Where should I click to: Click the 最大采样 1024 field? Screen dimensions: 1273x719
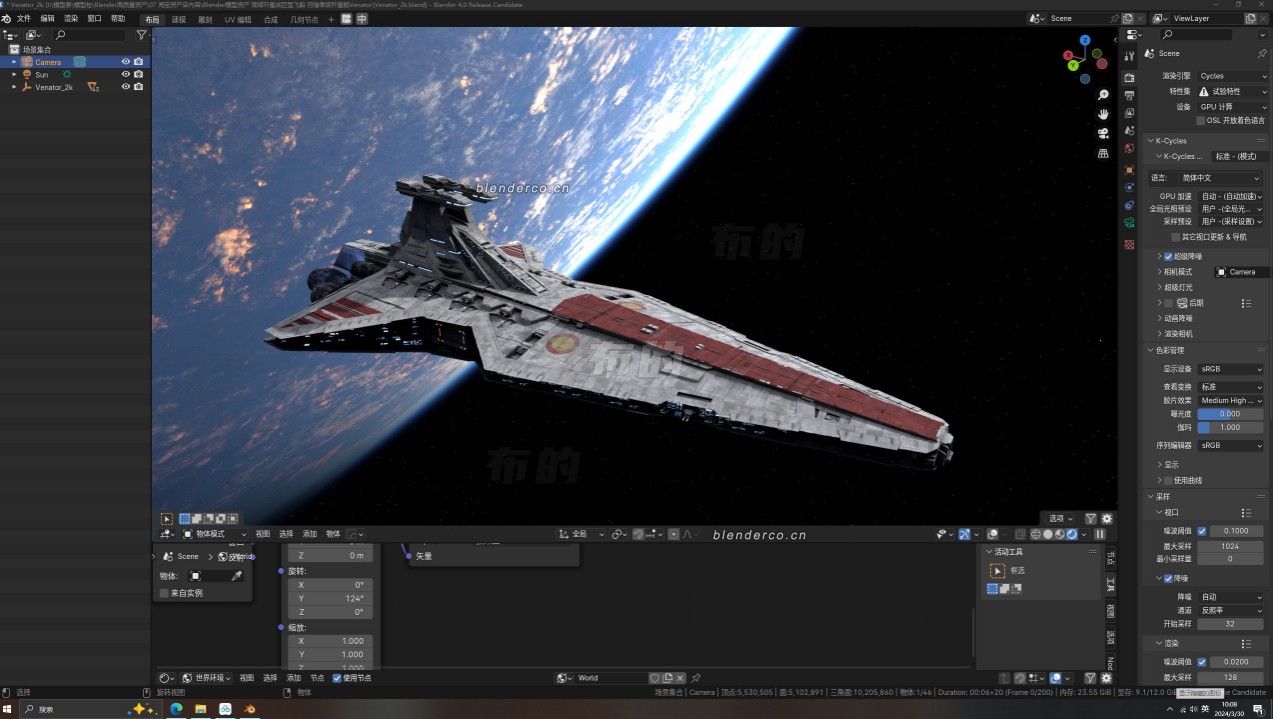tap(1231, 546)
